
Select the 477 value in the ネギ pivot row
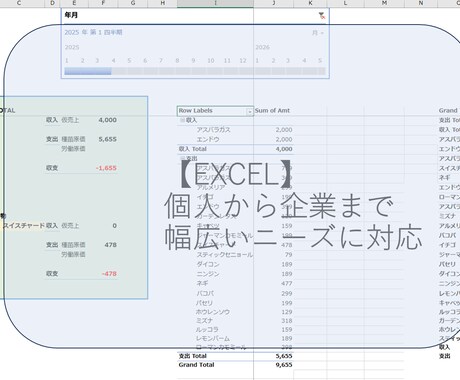point(287,284)
